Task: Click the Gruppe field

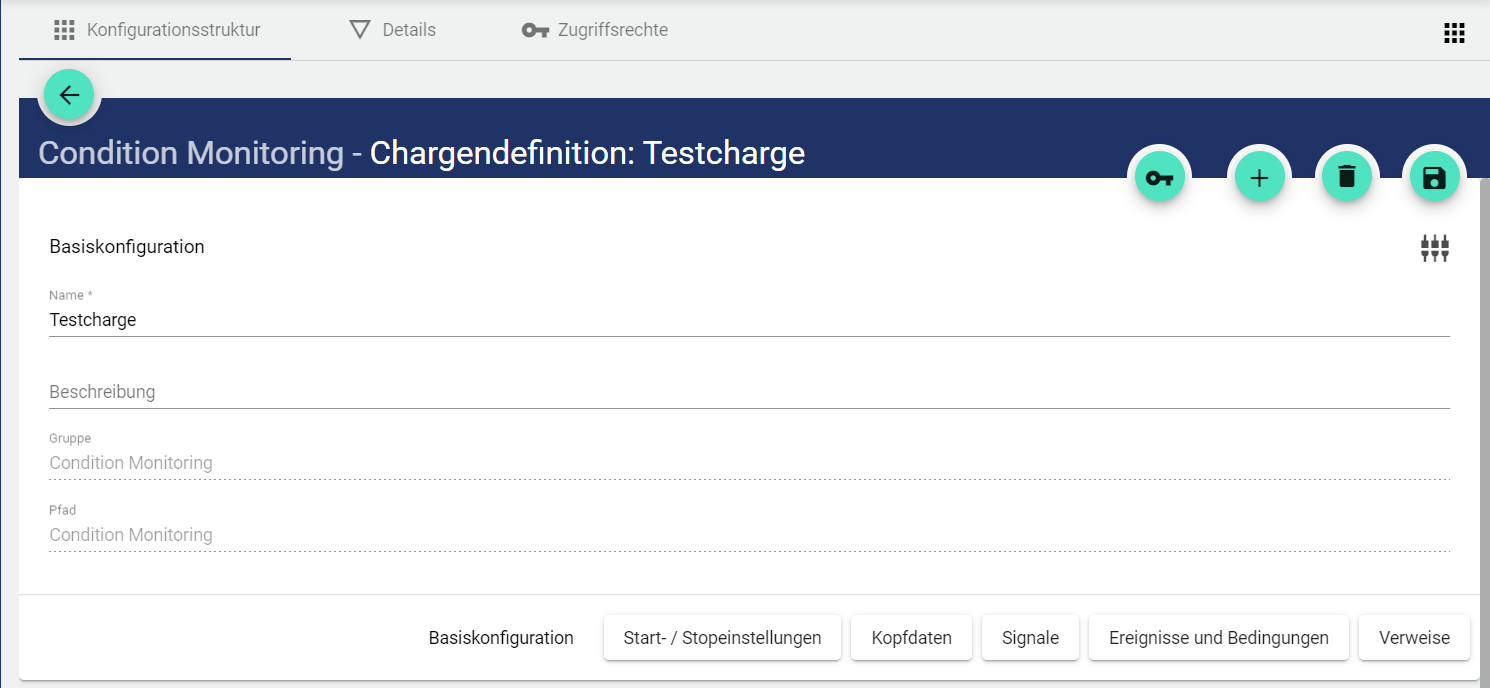Action: [x=748, y=463]
